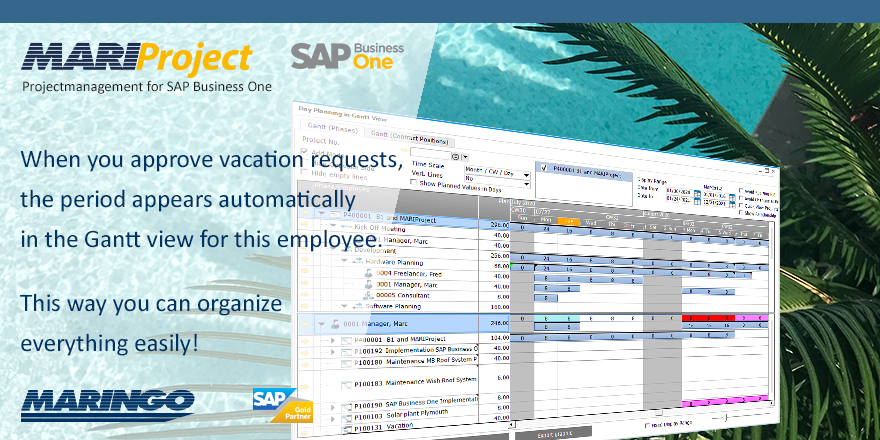Click the 246.00 value for Manager, Marc
880x440 pixels.
click(494, 323)
